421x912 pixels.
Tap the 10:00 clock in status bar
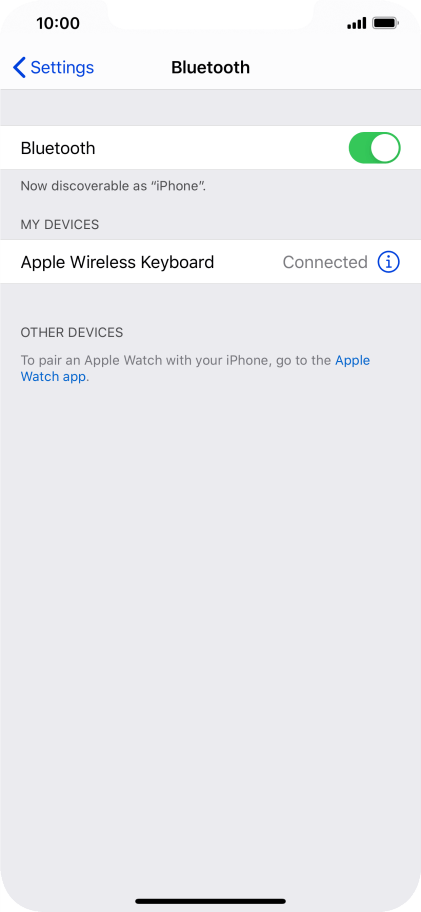58,23
